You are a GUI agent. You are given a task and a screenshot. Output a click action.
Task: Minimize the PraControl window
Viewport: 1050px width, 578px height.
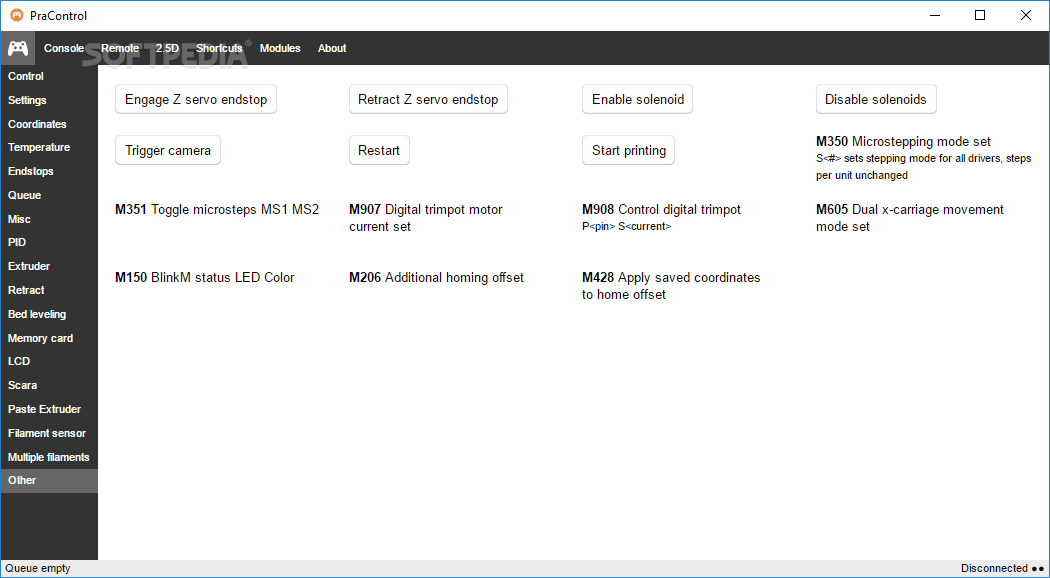pos(934,15)
